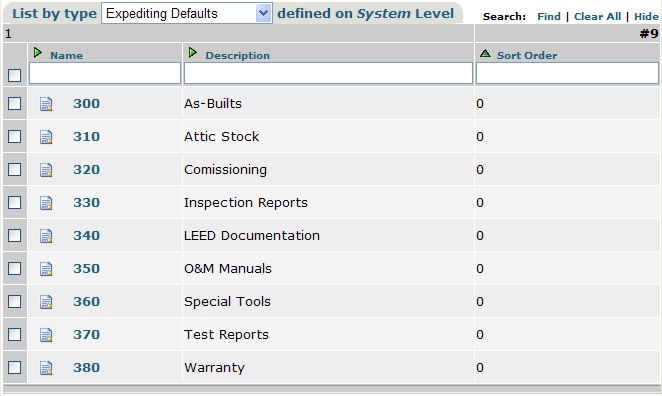Open document icon for row 310
This screenshot has height=396, width=662.
tap(46, 137)
